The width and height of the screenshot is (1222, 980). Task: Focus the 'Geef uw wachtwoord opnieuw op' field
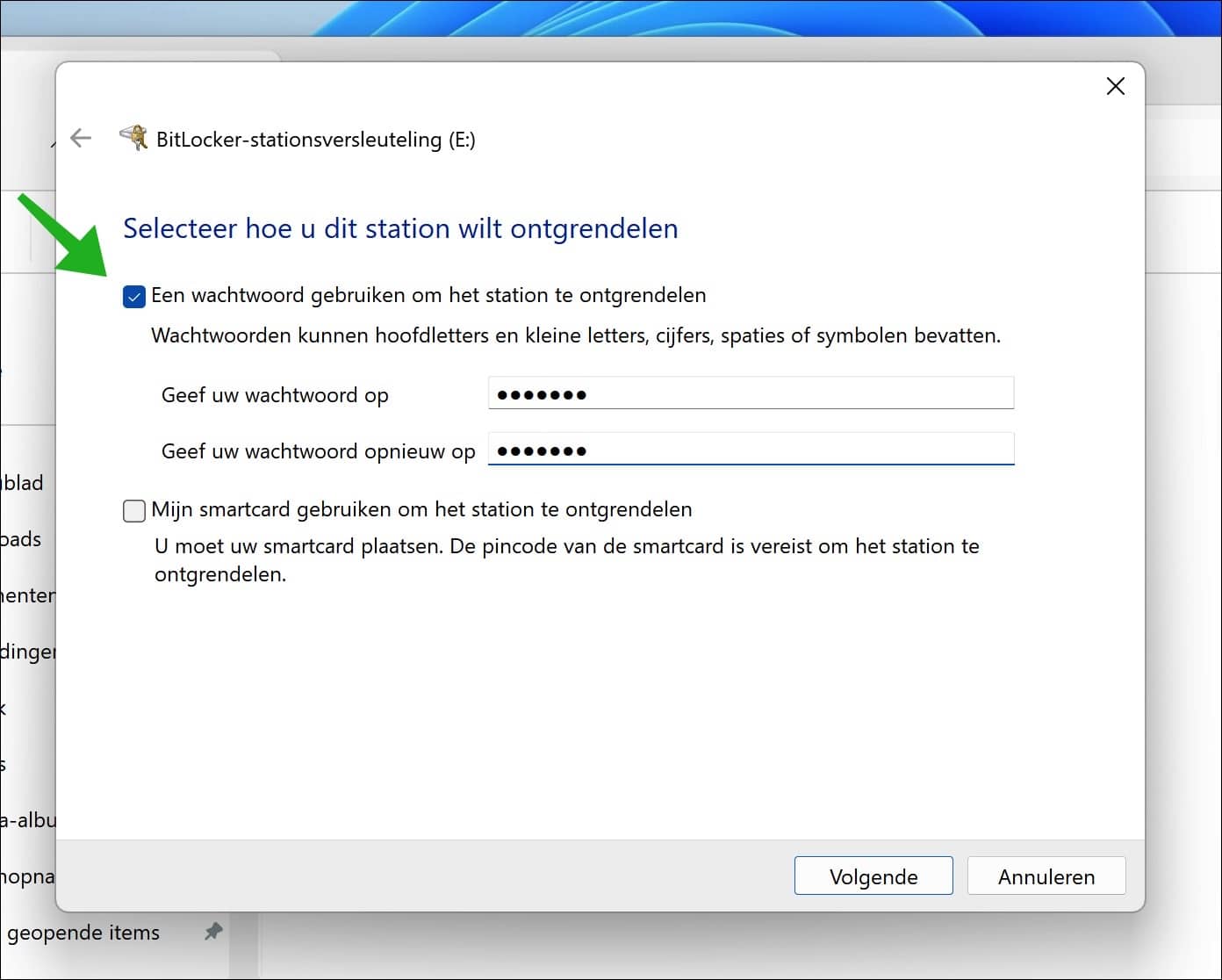tap(751, 450)
